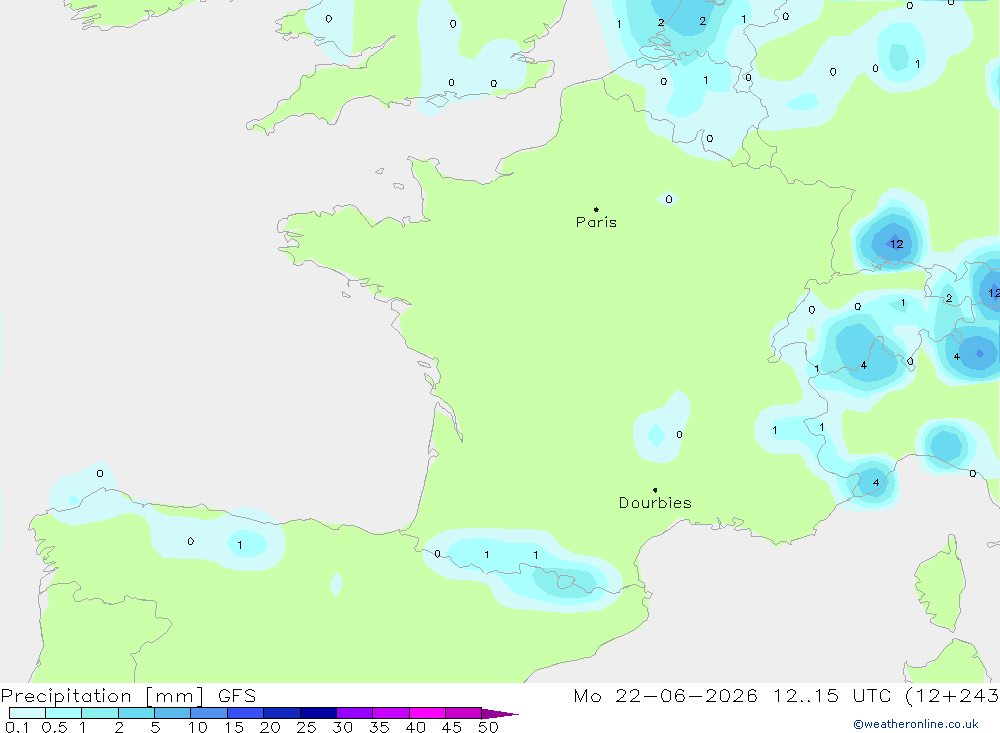Choose the 10–15 mm legend swatch
1000x733 pixels.
(x=209, y=713)
